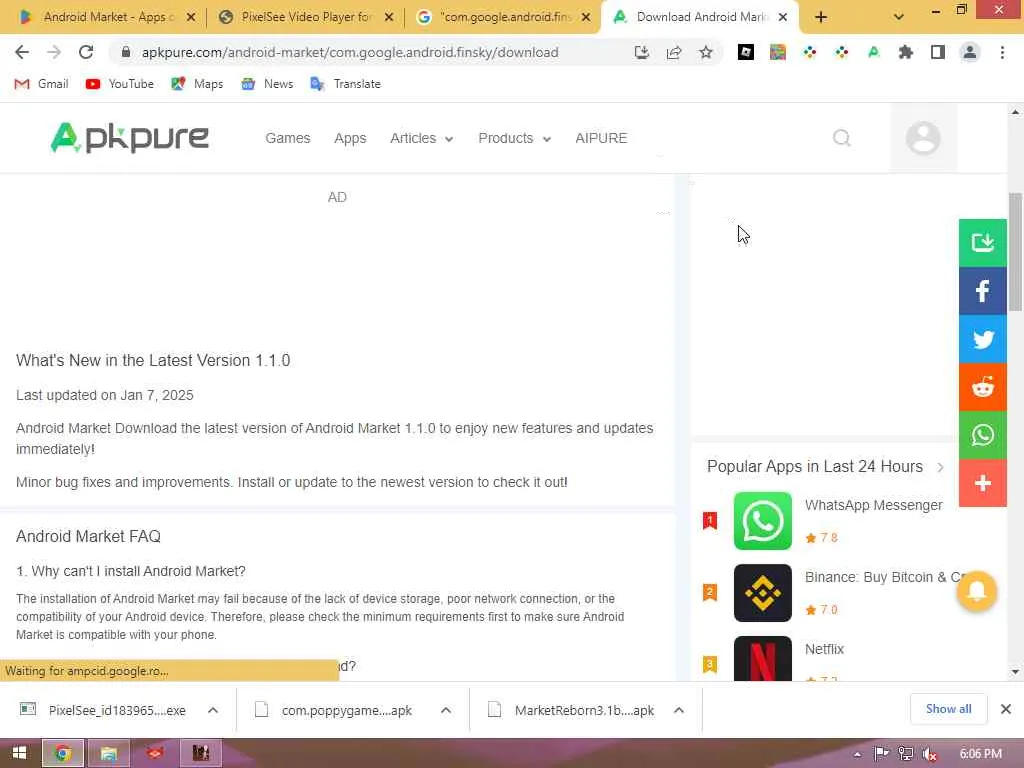
Task: Expand options for PixelSee exe download
Action: pyautogui.click(x=213, y=710)
